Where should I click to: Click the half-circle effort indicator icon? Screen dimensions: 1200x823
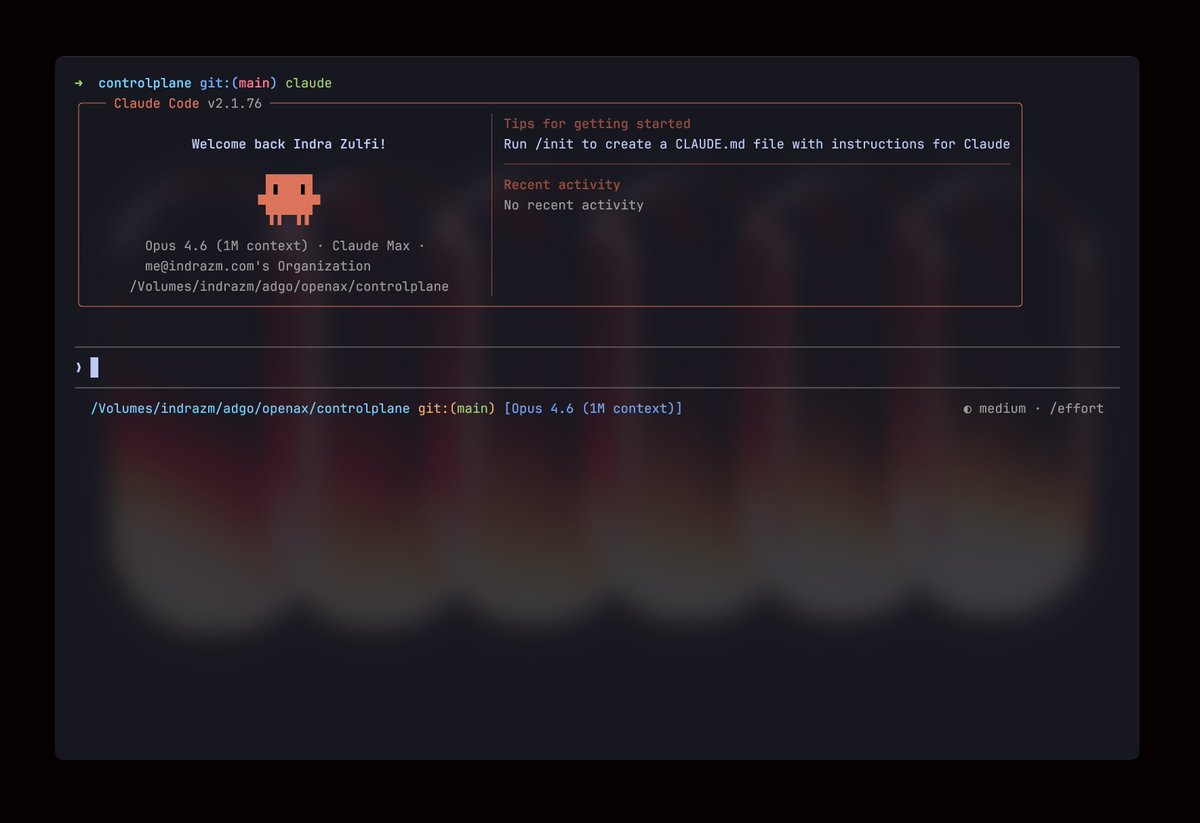967,409
